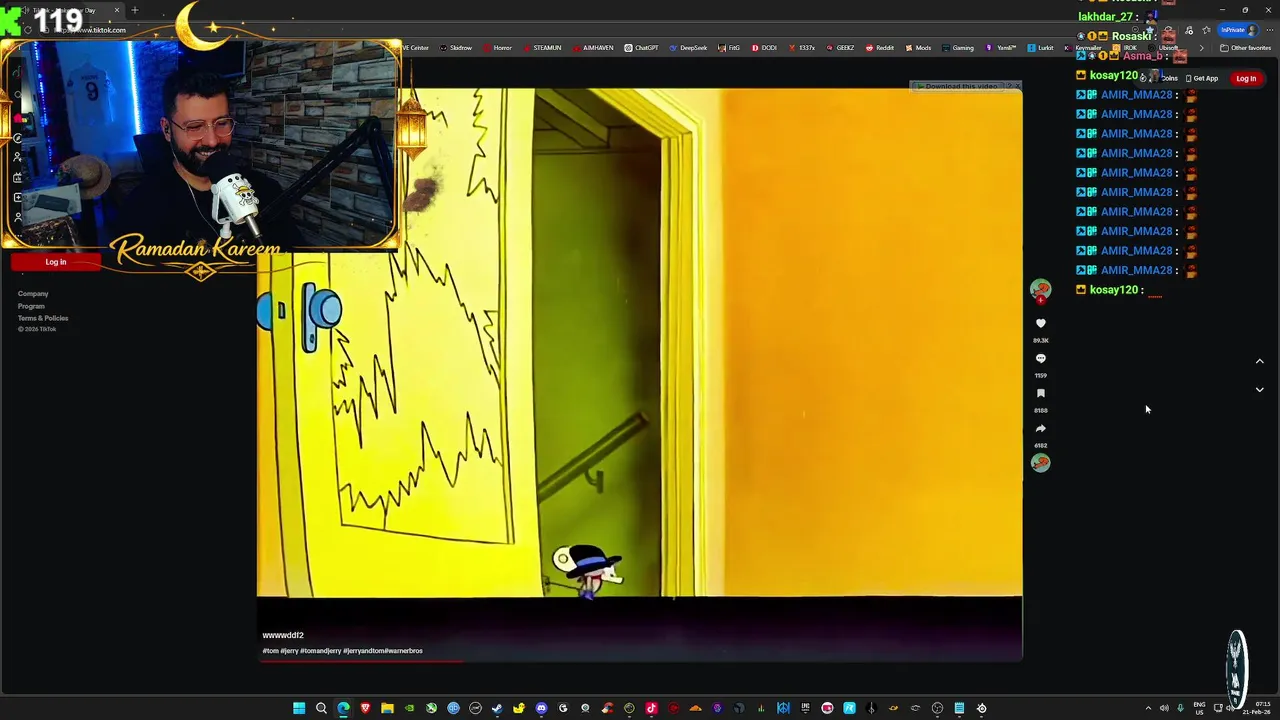Open the AIMHAVEN bookmark
Screen dimensions: 1280x720
pyautogui.click(x=592, y=48)
